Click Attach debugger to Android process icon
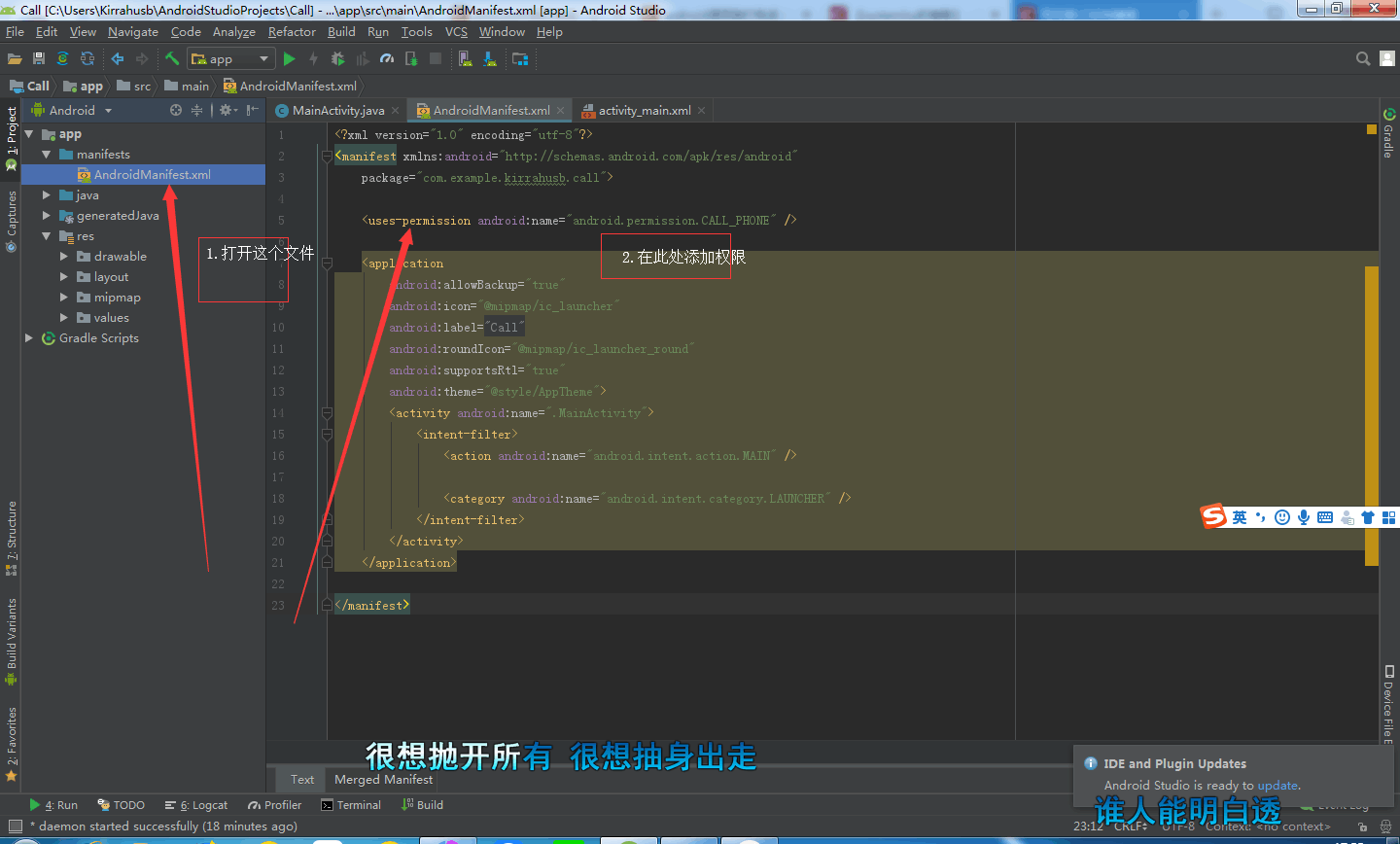This screenshot has height=844, width=1400. tap(411, 59)
